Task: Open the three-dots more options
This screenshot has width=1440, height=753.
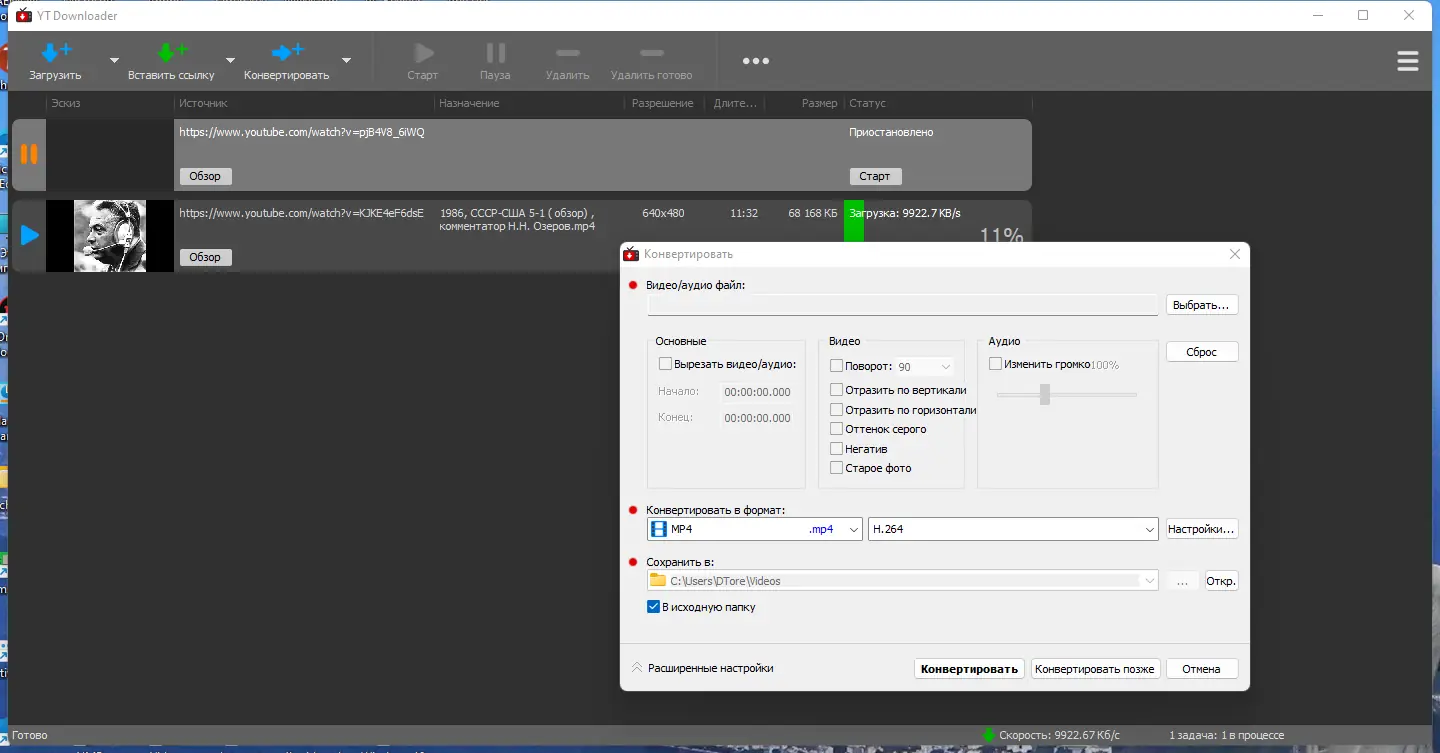Action: pos(756,61)
